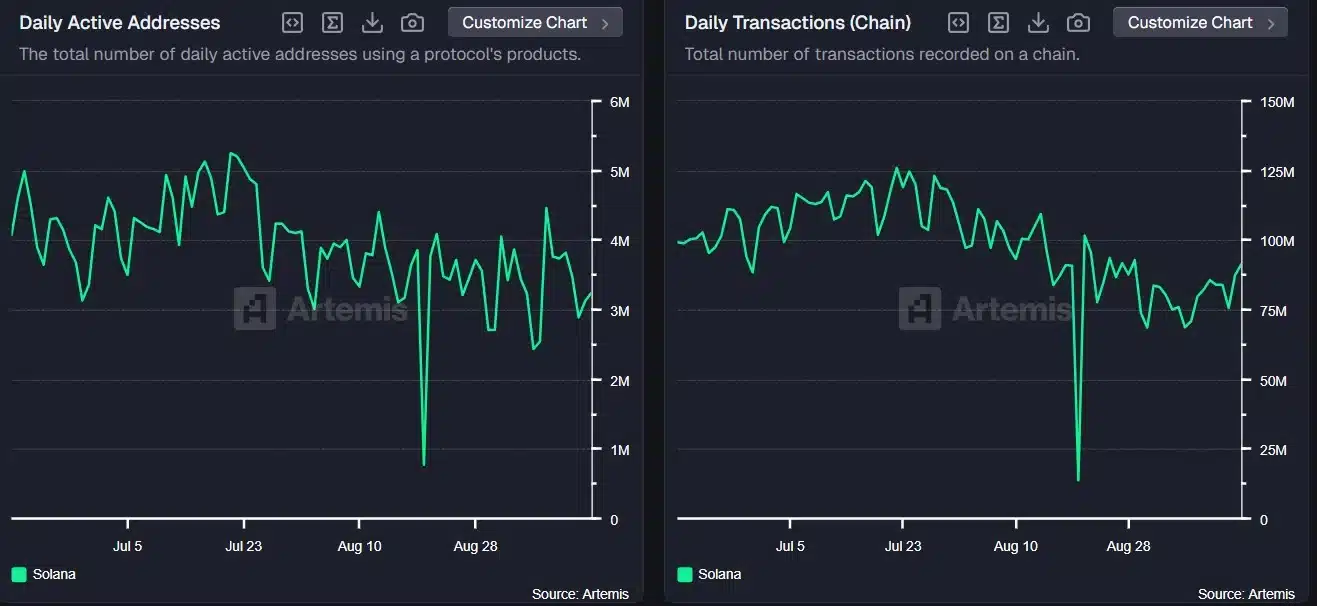Take screenshot of Daily Transactions chart
Image resolution: width=1317 pixels, height=606 pixels.
coord(1078,22)
